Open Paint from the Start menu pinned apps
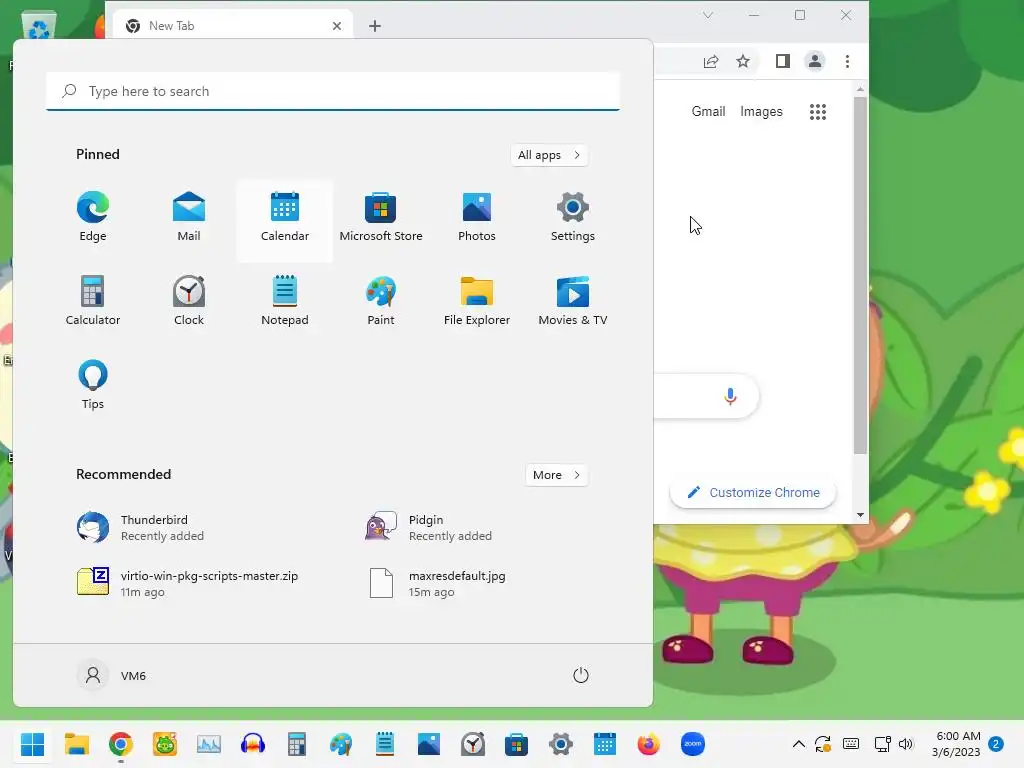This screenshot has width=1024, height=768. tap(381, 301)
